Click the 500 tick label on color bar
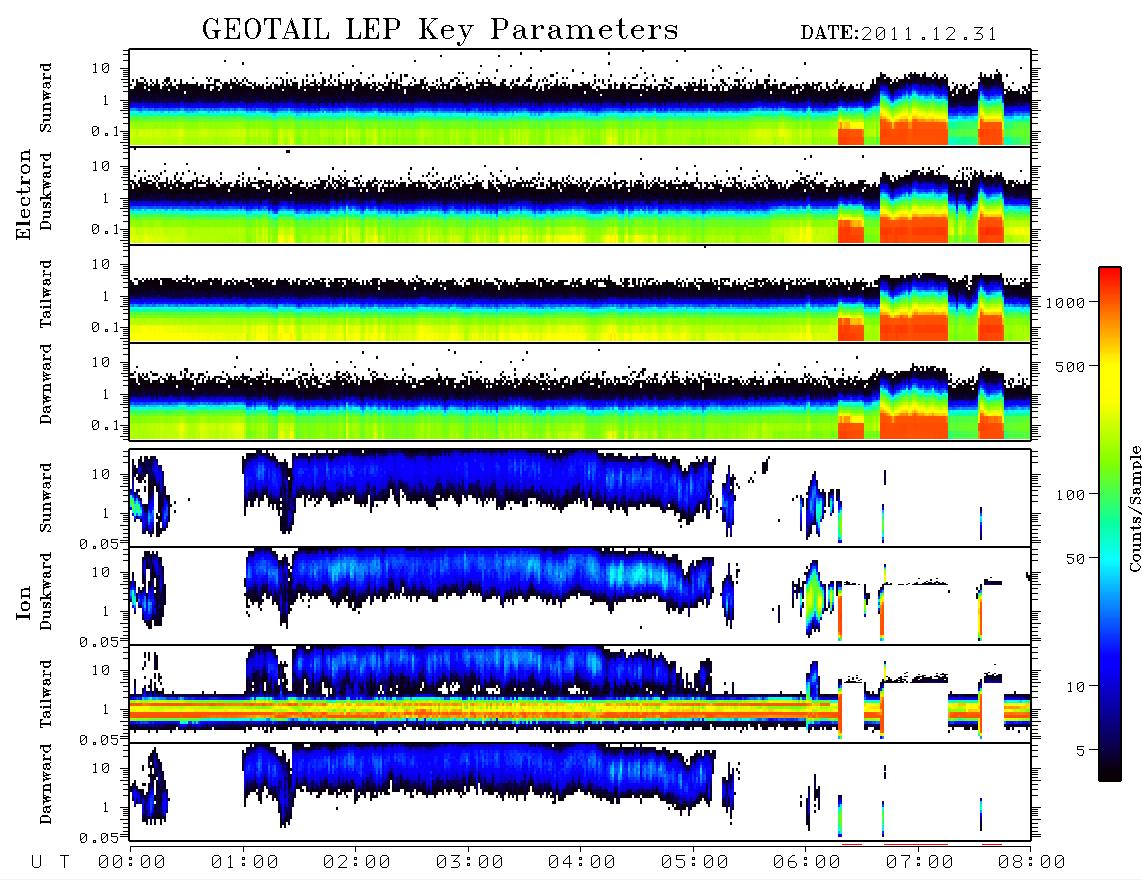 (1070, 366)
